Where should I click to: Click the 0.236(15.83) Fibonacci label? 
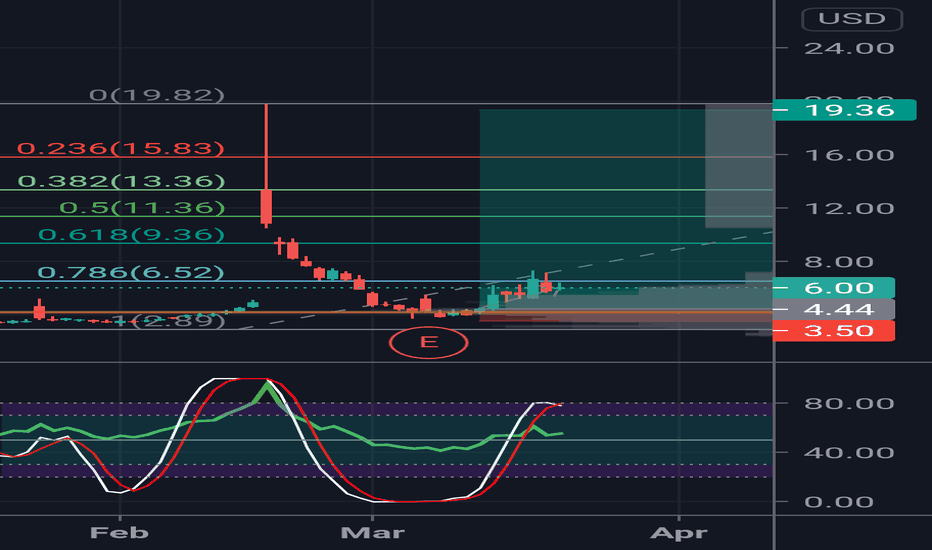(121, 148)
